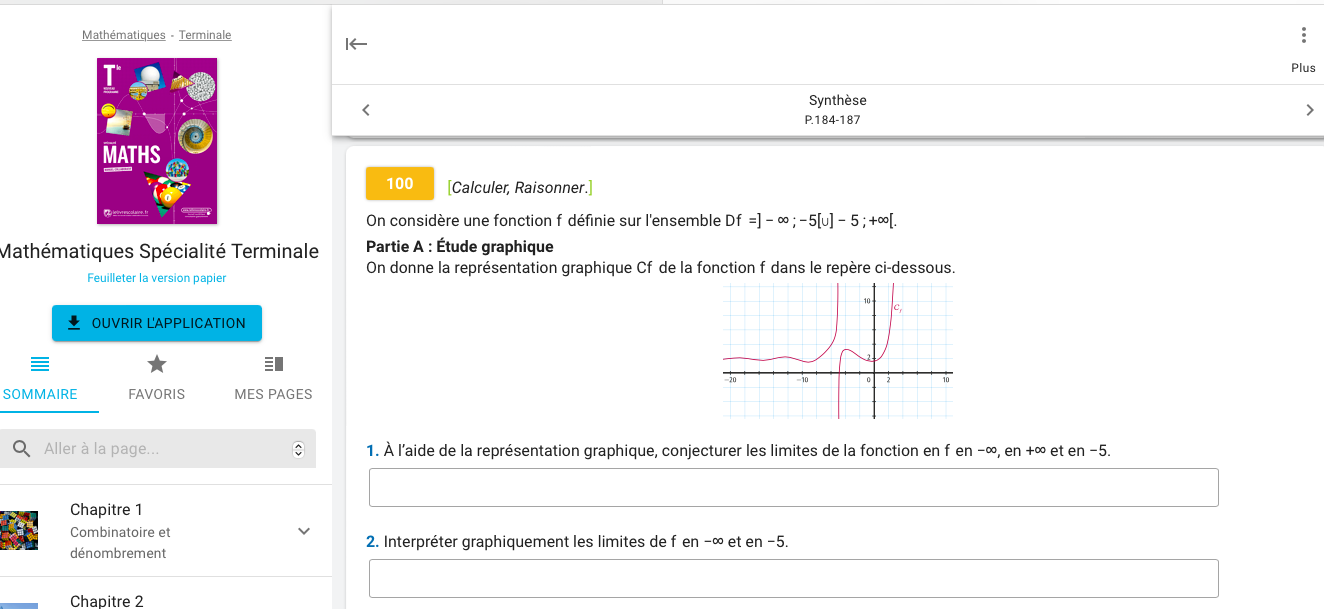Image resolution: width=1324 pixels, height=609 pixels.
Task: Go to next page with right chevron
Action: (x=1310, y=110)
